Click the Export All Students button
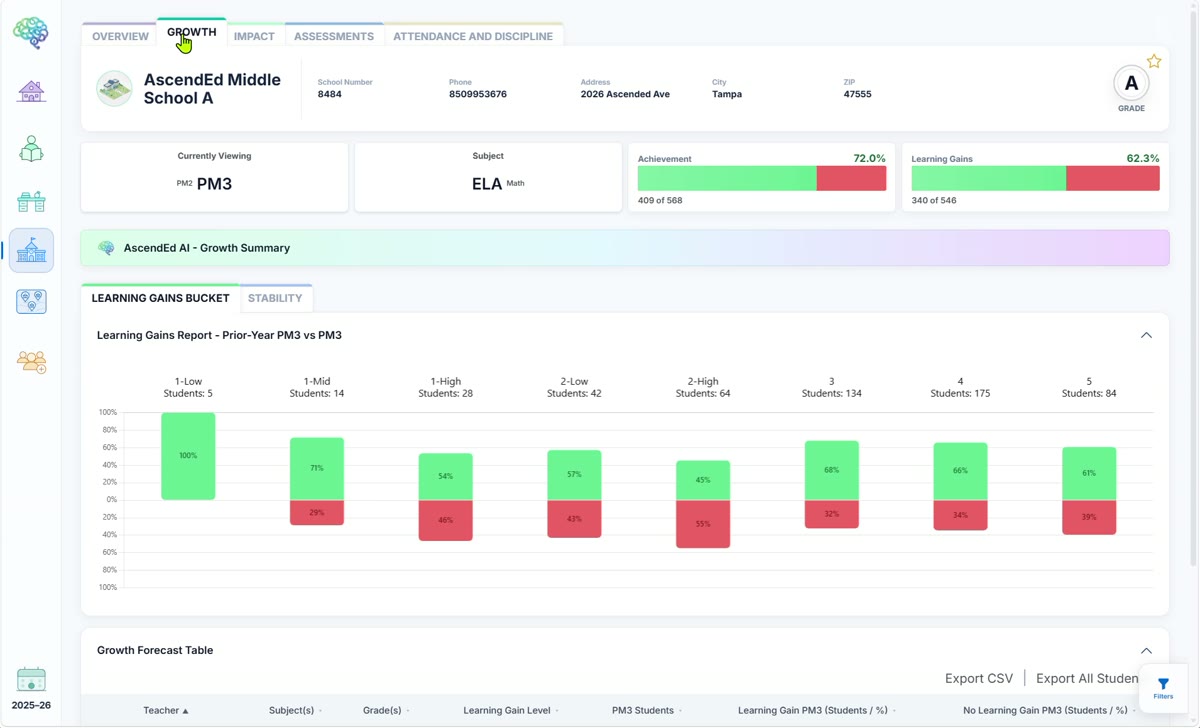This screenshot has width=1200, height=728. (1087, 678)
